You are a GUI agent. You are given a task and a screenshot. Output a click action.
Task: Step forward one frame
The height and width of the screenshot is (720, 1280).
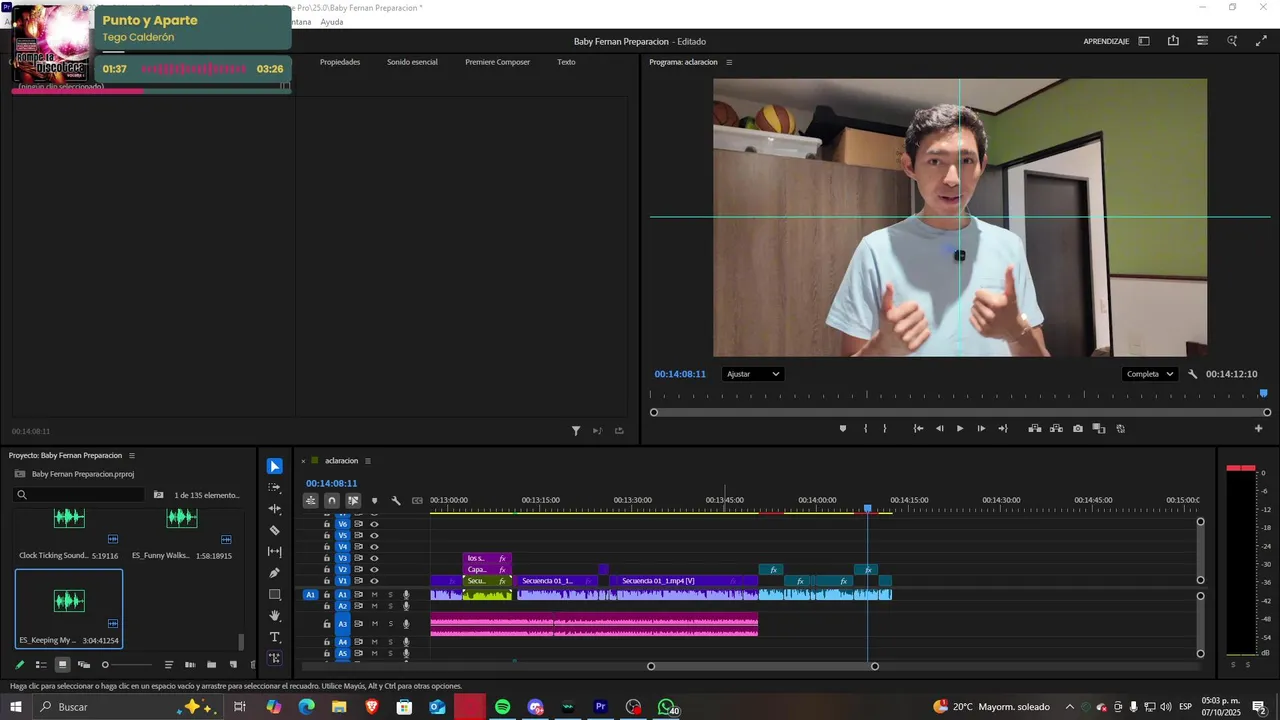981,429
